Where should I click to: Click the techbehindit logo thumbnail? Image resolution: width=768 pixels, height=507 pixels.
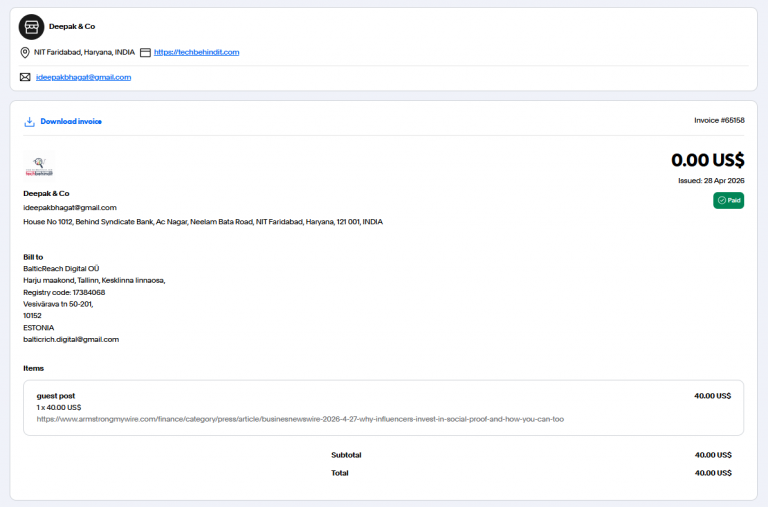click(39, 166)
